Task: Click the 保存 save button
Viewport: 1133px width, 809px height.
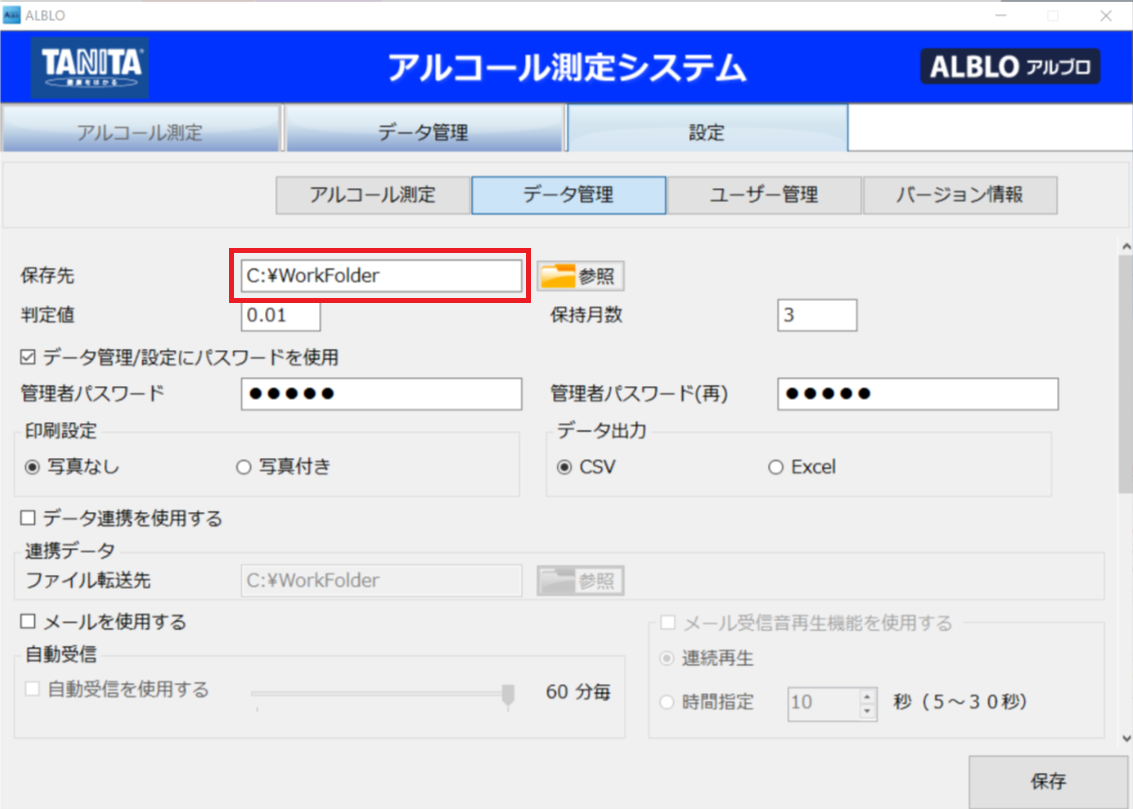Action: [x=1047, y=781]
